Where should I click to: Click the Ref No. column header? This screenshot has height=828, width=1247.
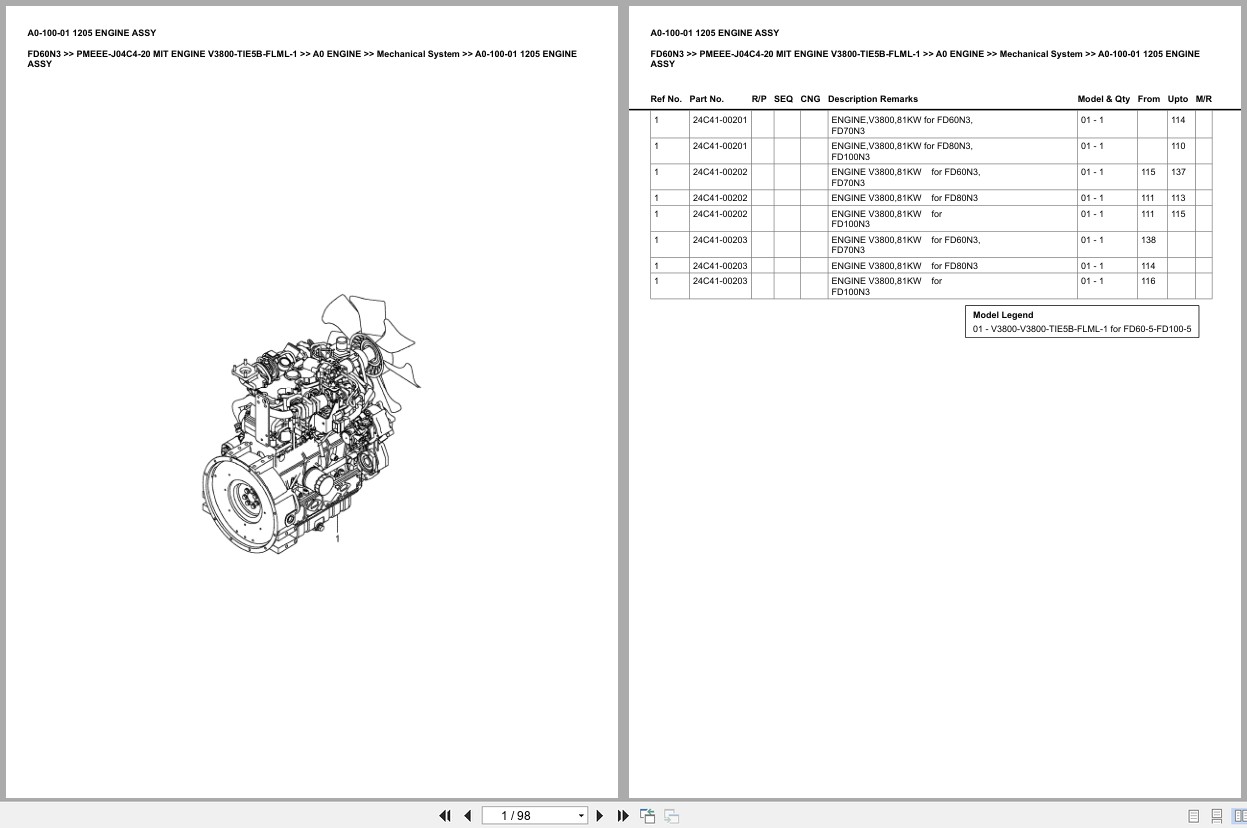(x=666, y=99)
